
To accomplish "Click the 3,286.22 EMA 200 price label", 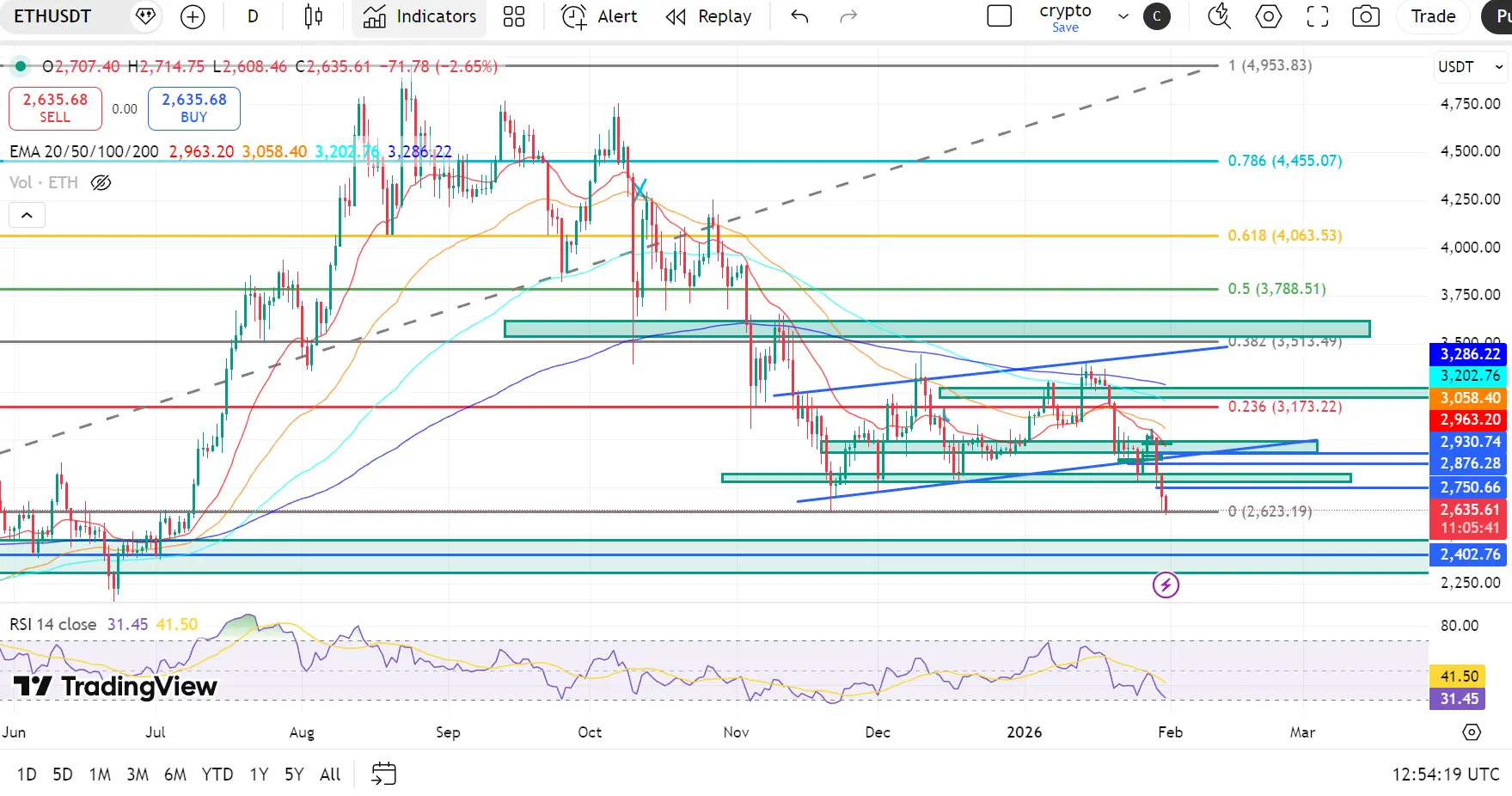I will click(1470, 354).
